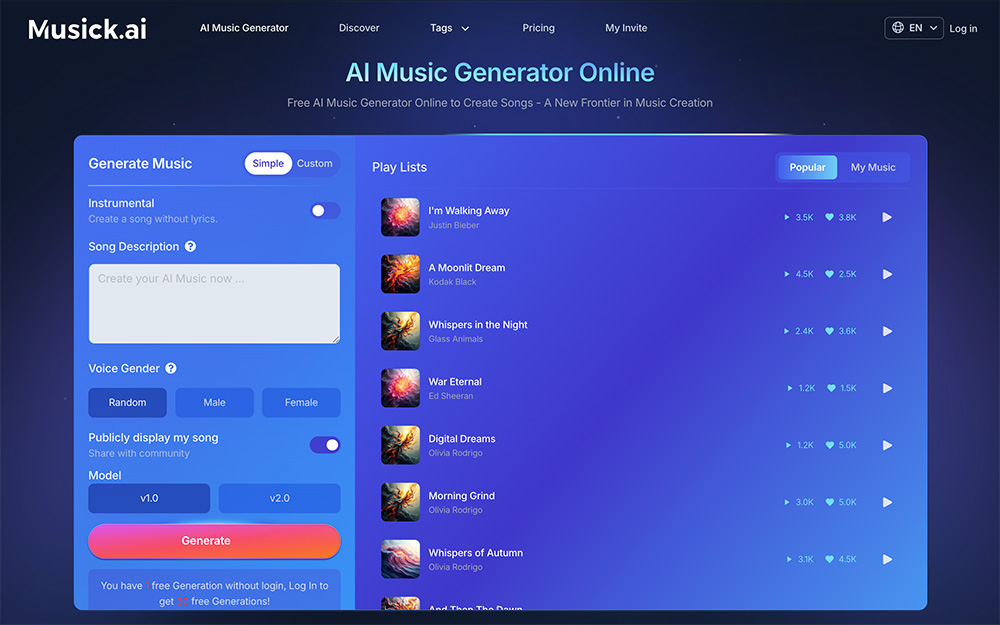The image size is (1000, 625).
Task: Select the Popular playlist tab
Action: [x=807, y=167]
